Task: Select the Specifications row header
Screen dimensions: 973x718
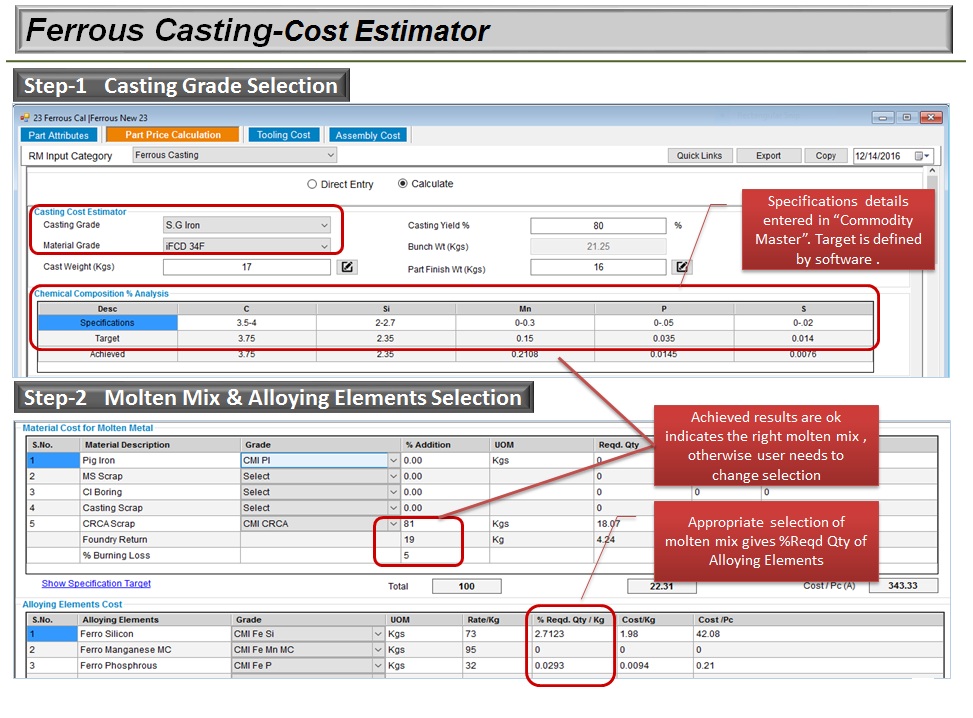Action: coord(107,323)
